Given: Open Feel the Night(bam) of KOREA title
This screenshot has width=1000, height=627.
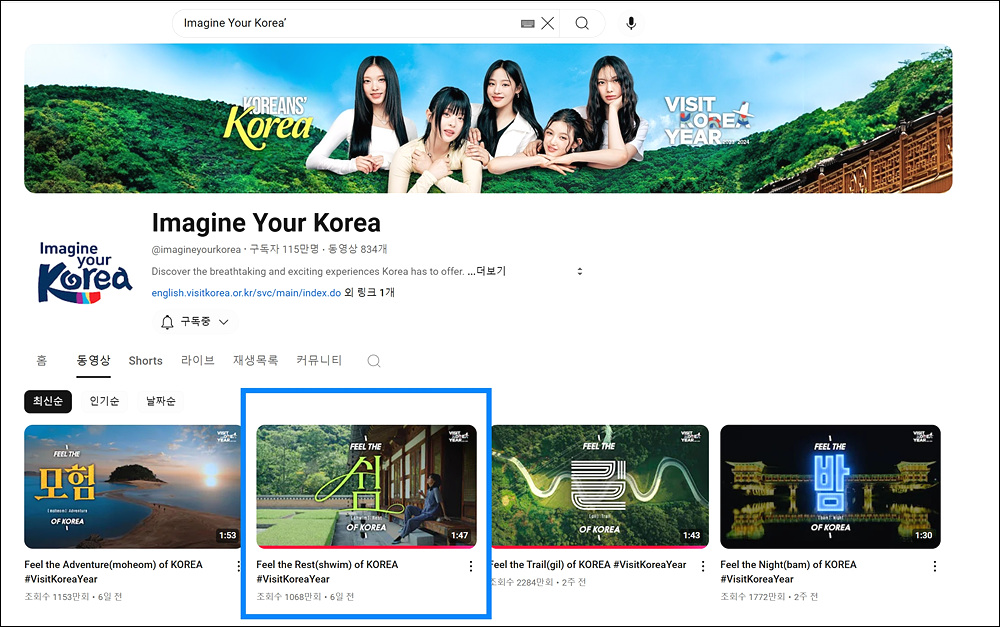Looking at the screenshot, I should tap(788, 572).
